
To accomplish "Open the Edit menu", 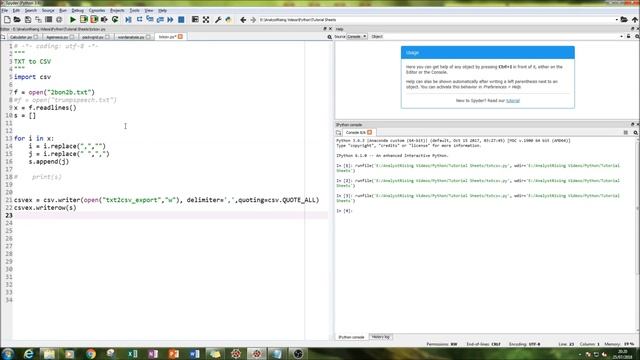I will point(16,11).
